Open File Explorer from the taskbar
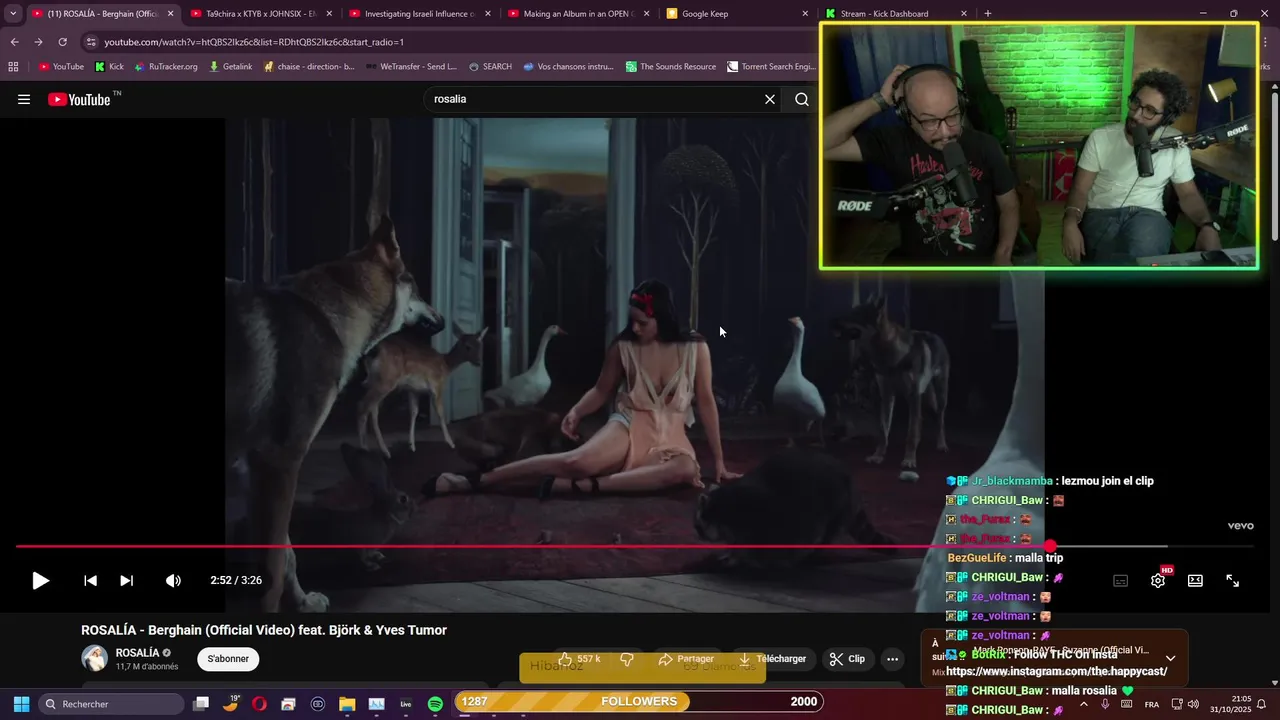This screenshot has width=1280, height=720. (347, 704)
